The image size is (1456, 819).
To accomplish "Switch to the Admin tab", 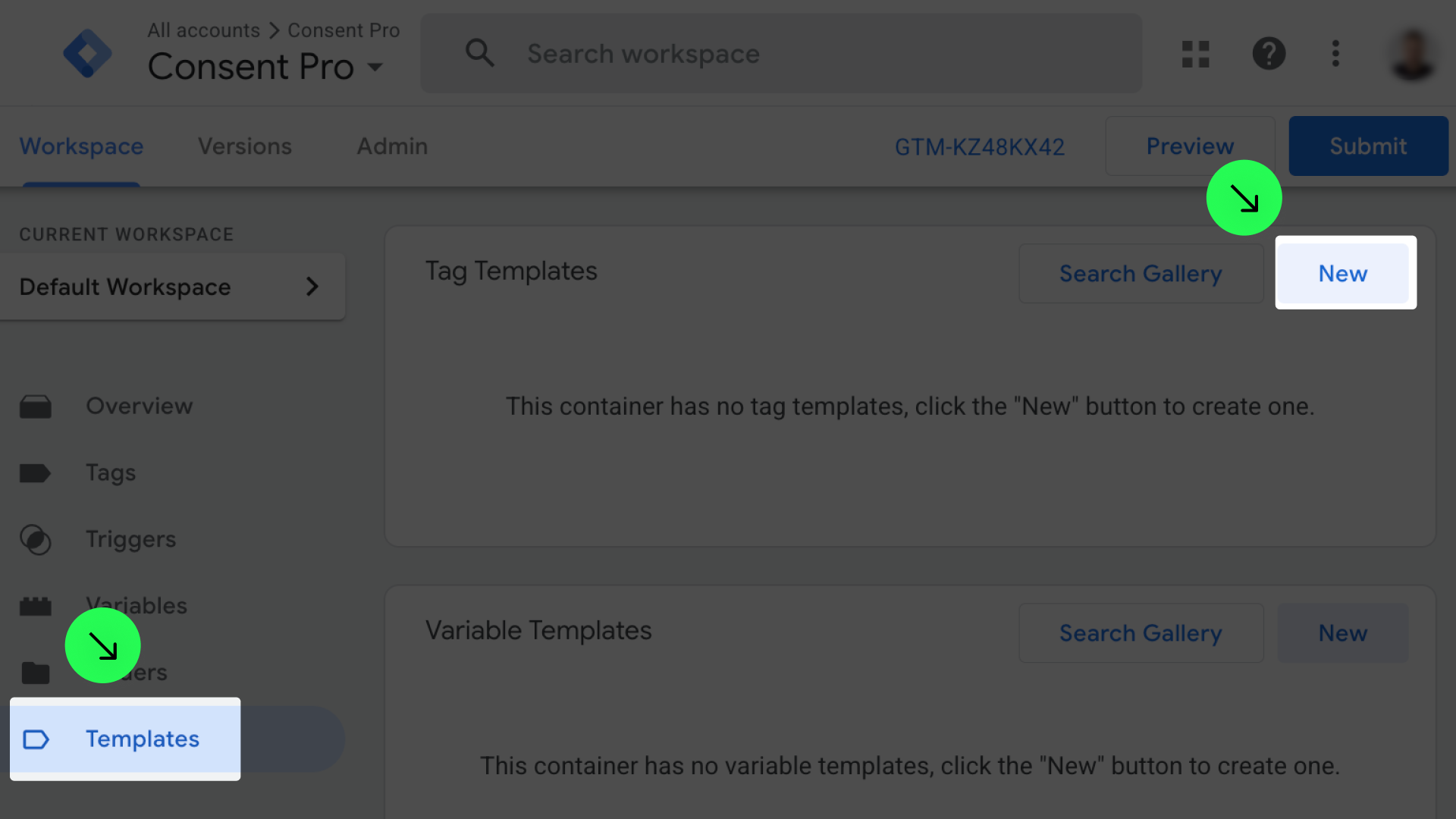I will [x=392, y=146].
